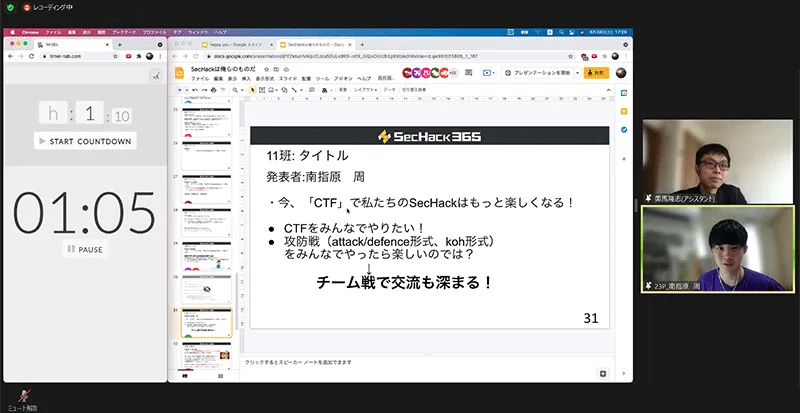
Task: Open the レイアウト dropdown
Action: (365, 90)
